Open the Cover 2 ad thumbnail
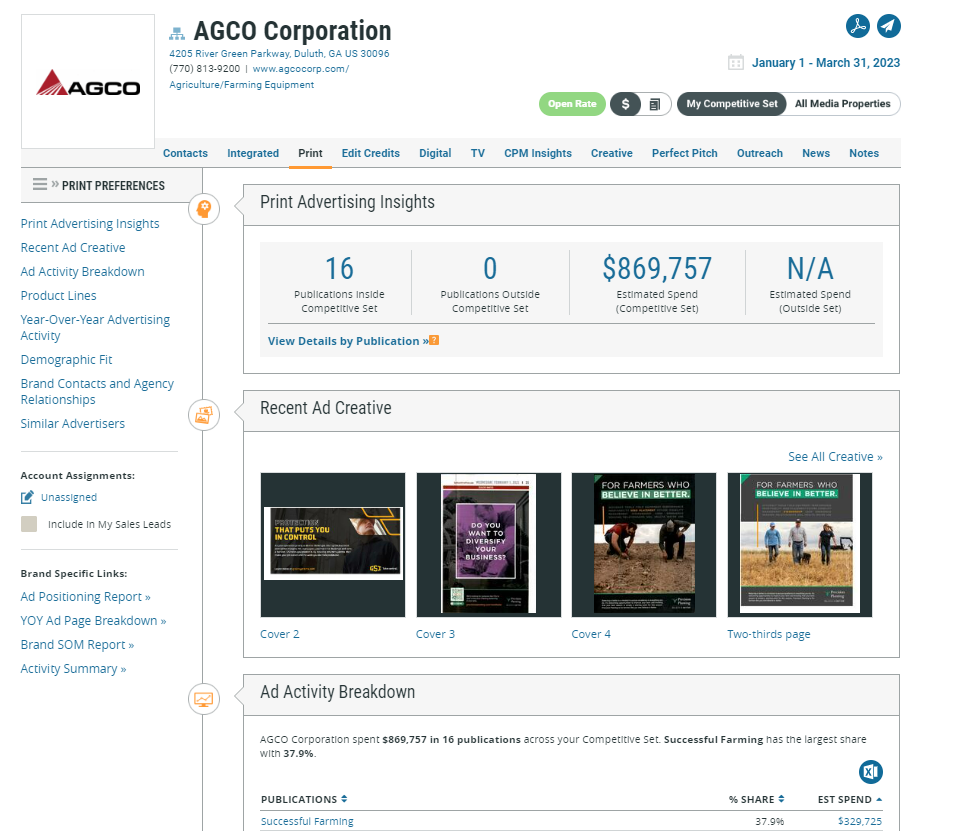 [x=333, y=545]
